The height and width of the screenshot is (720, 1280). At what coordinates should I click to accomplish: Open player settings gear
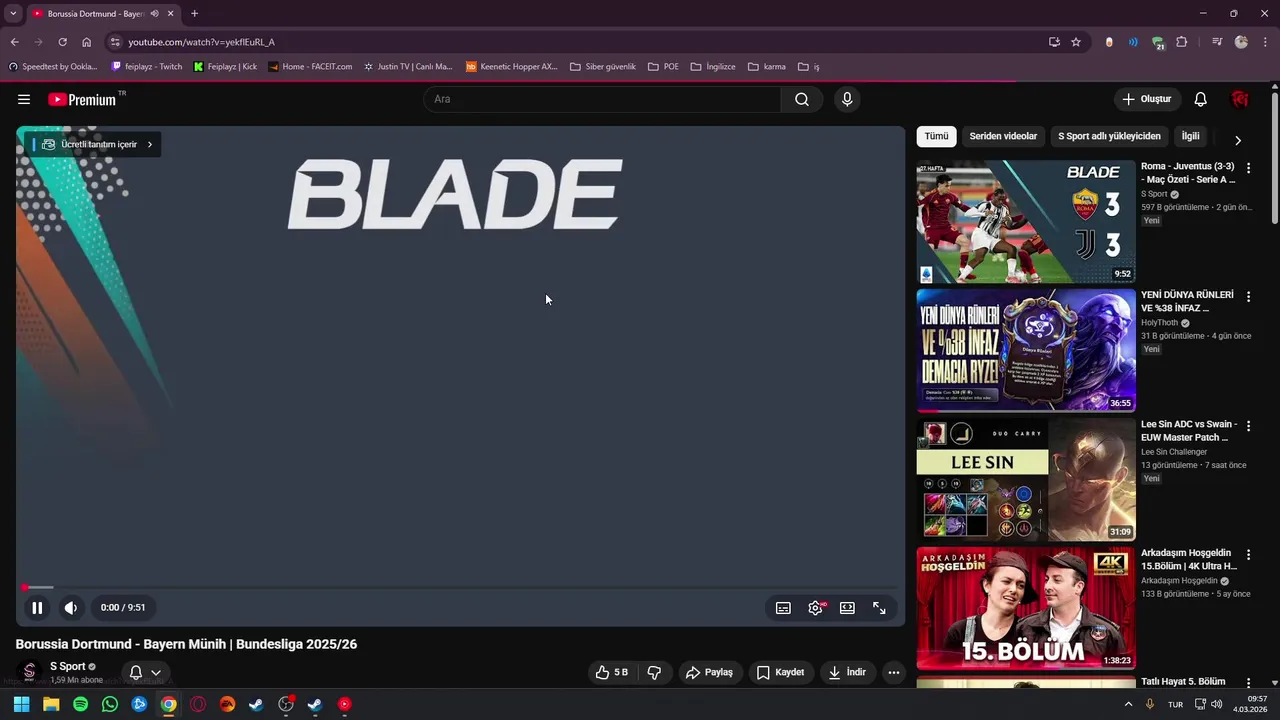click(816, 607)
